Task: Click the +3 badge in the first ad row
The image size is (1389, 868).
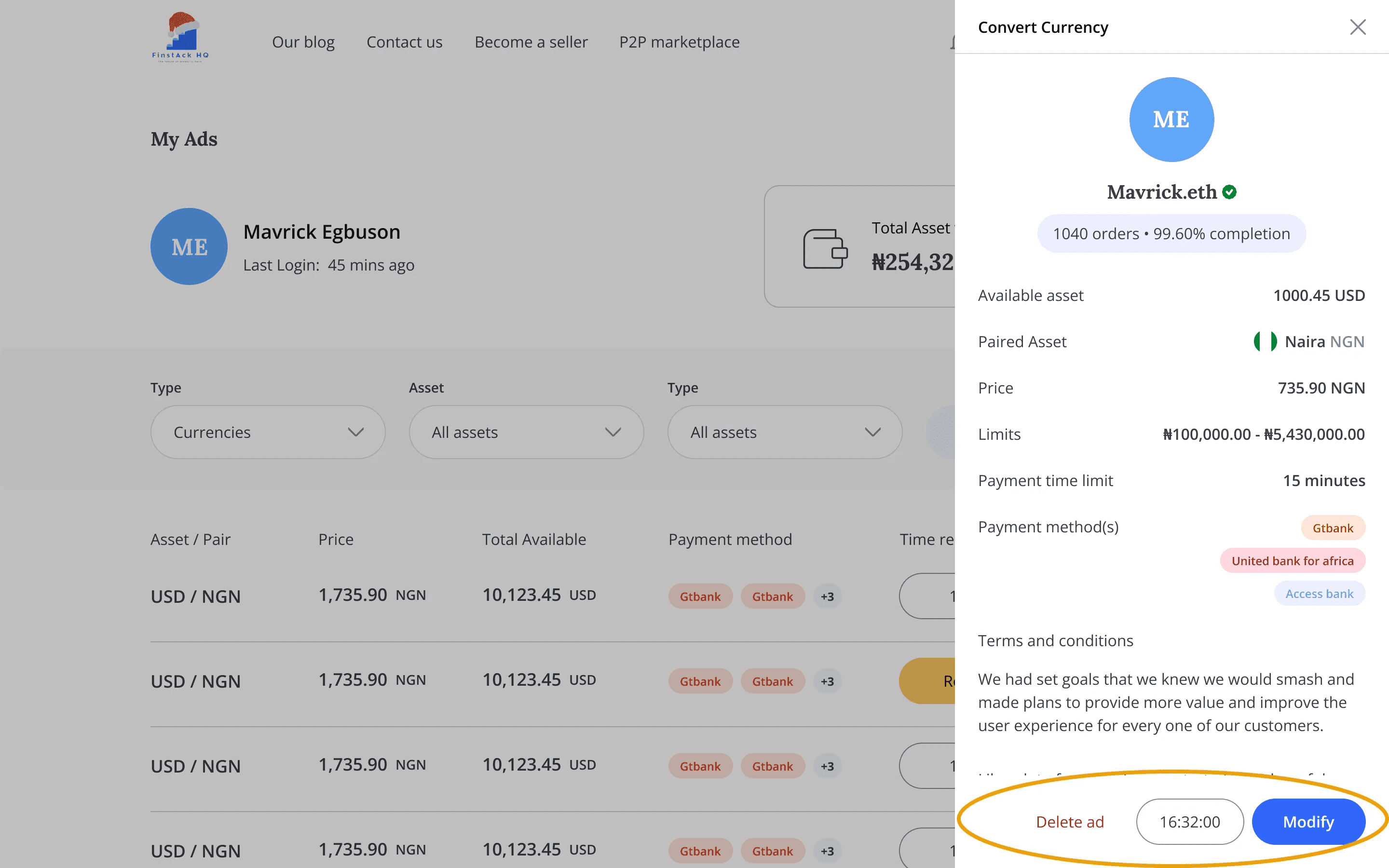Action: 827,597
